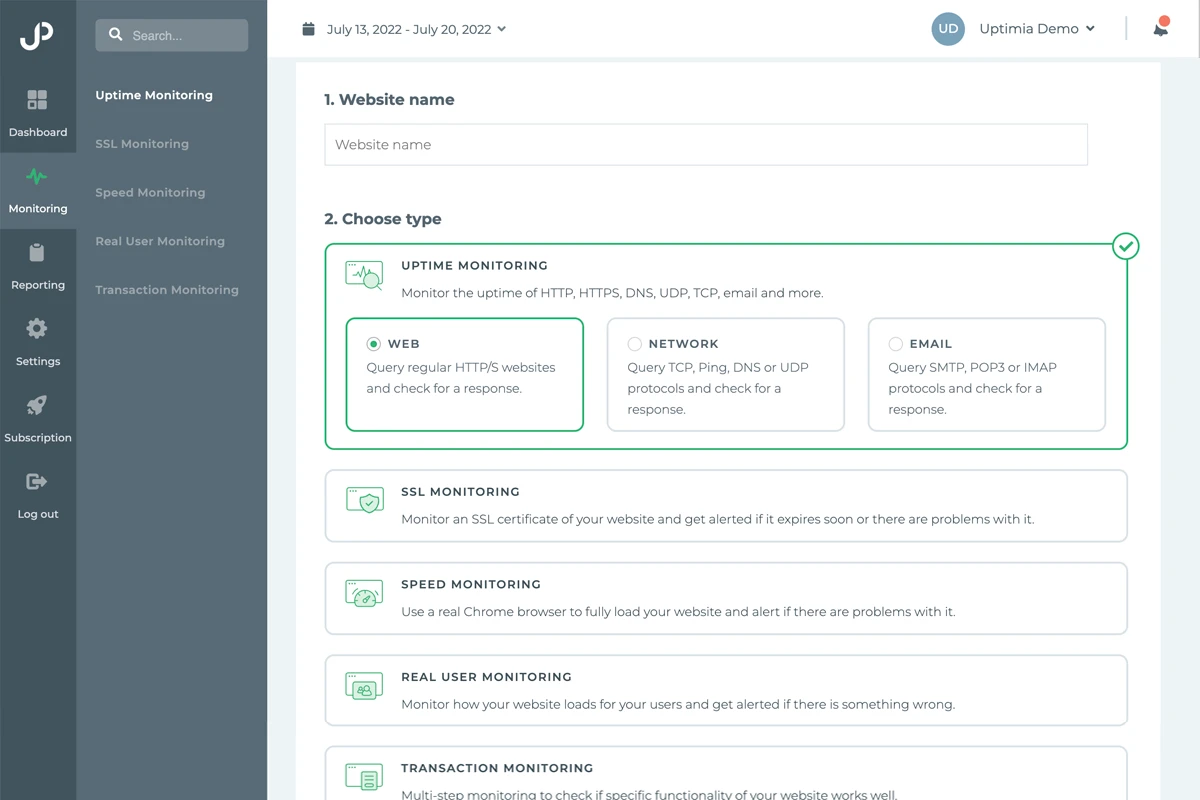Click the Real User Monitoring icon
1200x800 pixels.
[x=364, y=686]
